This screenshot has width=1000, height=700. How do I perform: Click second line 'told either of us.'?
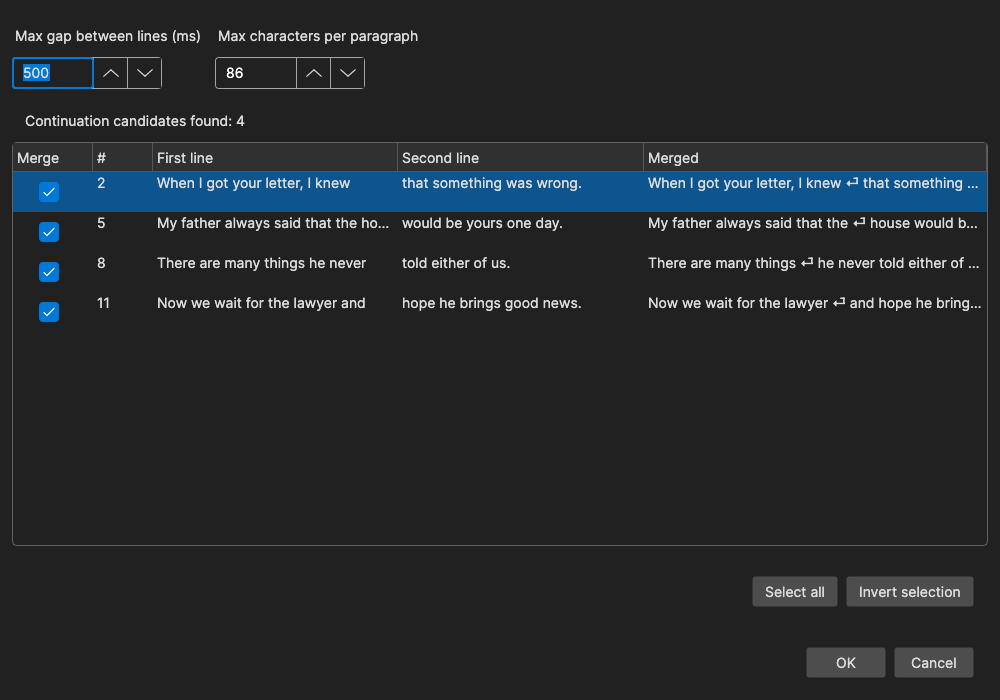click(x=456, y=263)
